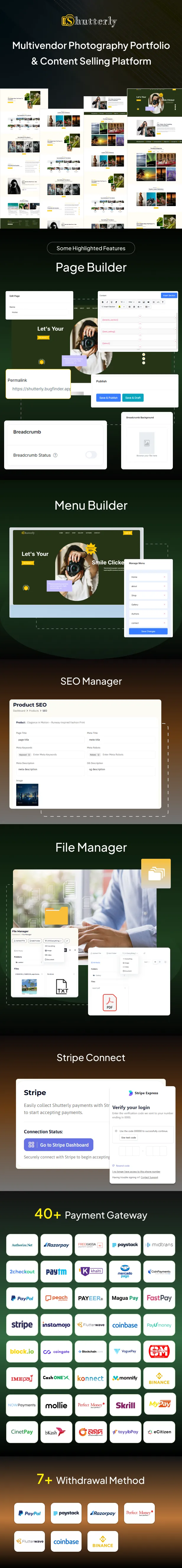Viewport: 182px width, 1568px height.
Task: Click the Resend code link
Action: pyautogui.click(x=123, y=1166)
